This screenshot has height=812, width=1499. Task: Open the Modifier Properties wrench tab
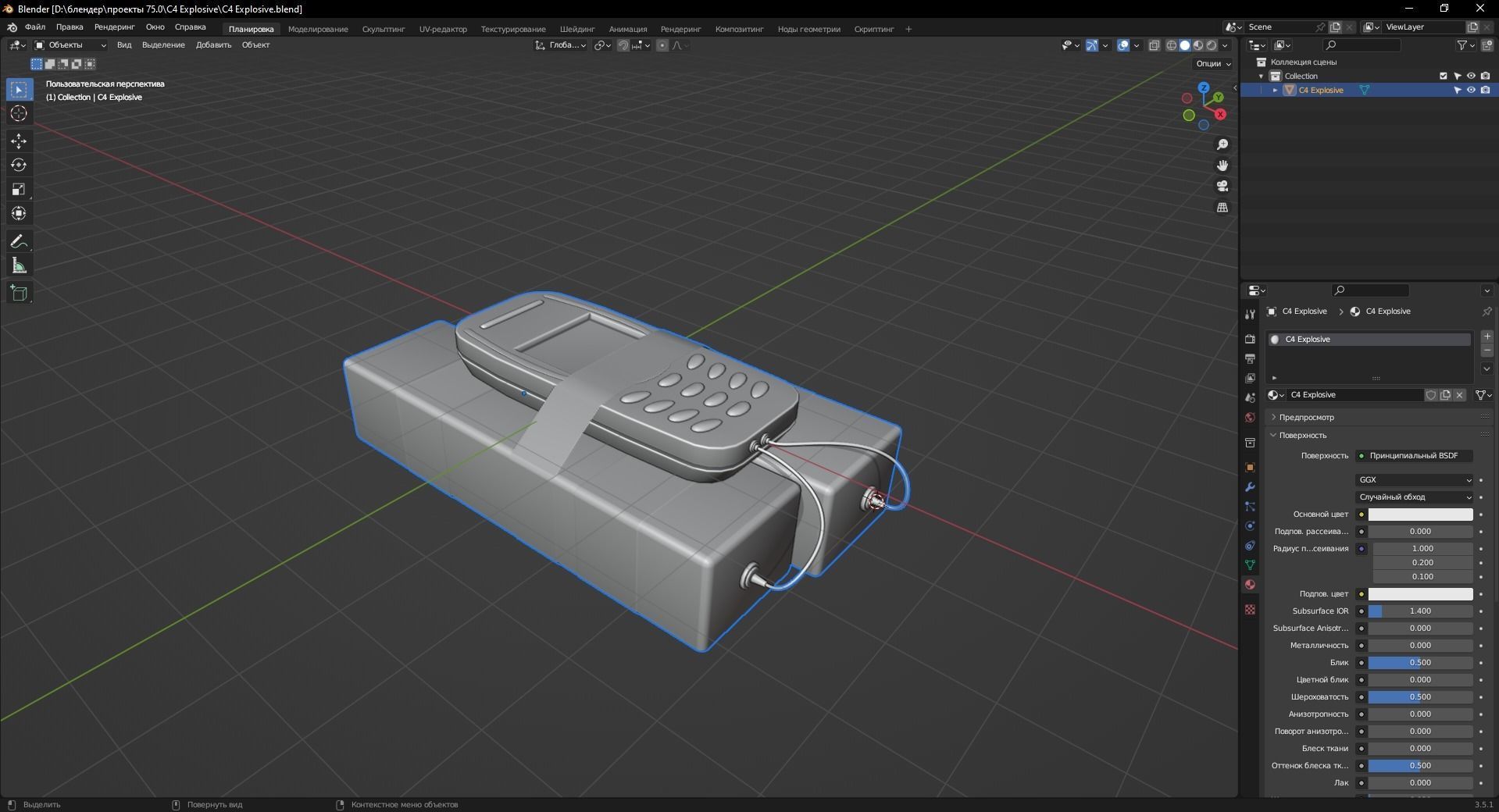click(1249, 487)
